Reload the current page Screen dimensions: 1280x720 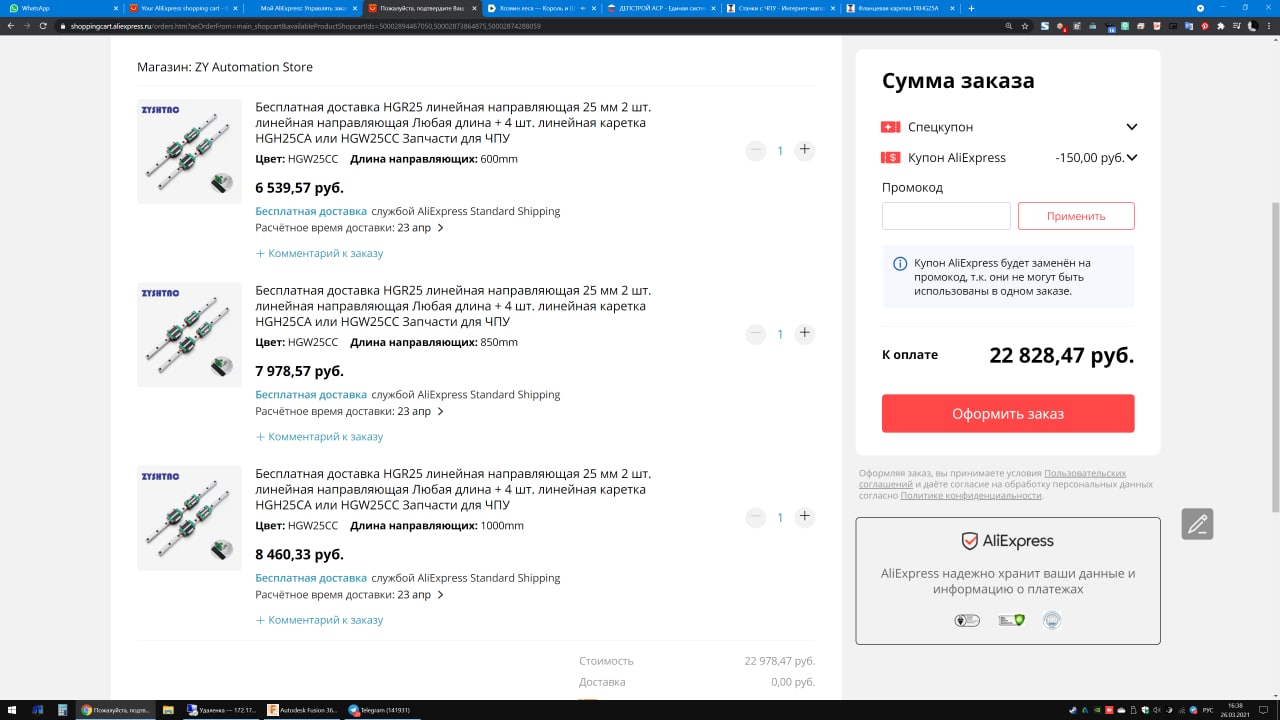coord(43,26)
